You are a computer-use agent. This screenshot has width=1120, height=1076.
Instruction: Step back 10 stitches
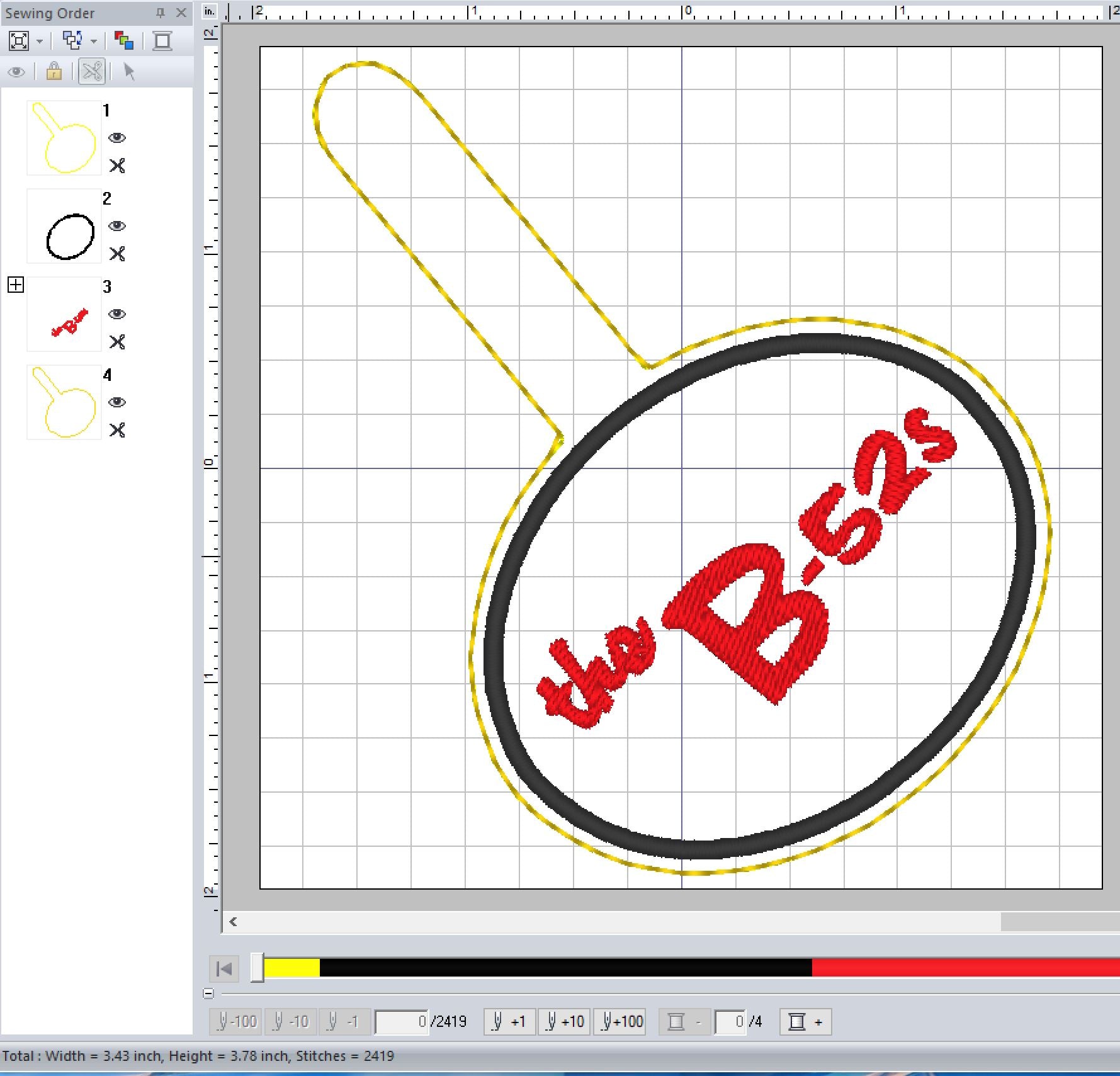click(x=290, y=1021)
